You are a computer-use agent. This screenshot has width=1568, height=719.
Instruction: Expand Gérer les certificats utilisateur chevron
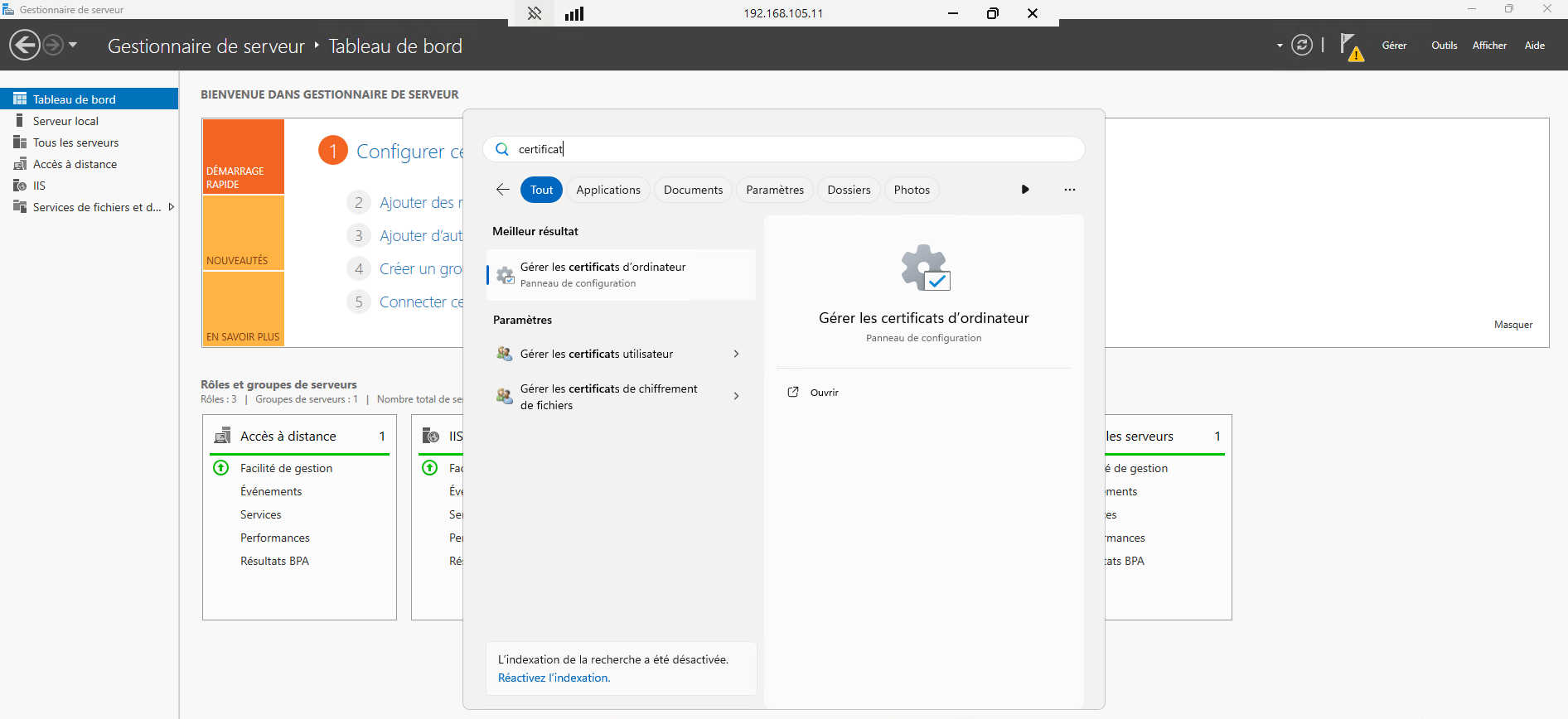pyautogui.click(x=736, y=354)
